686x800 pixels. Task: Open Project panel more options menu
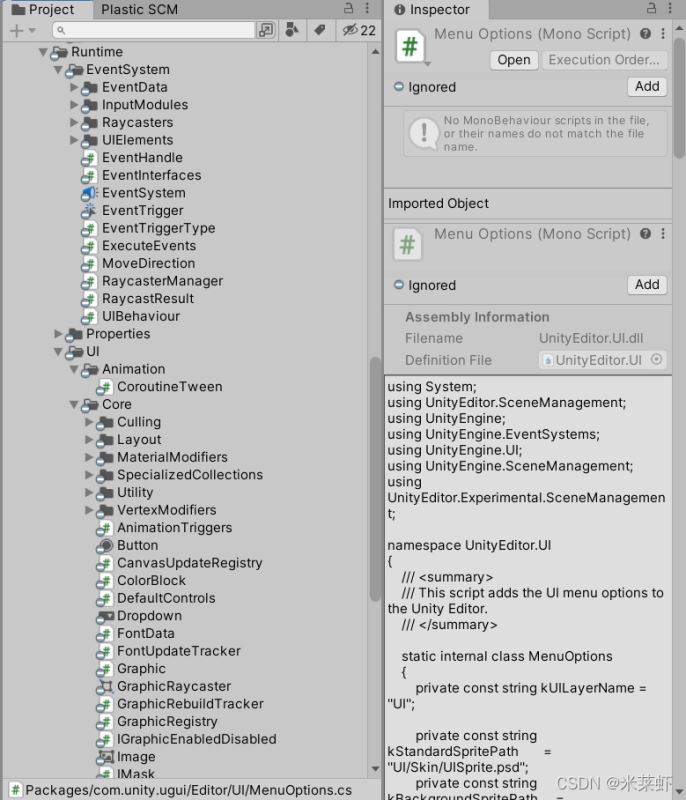367,8
